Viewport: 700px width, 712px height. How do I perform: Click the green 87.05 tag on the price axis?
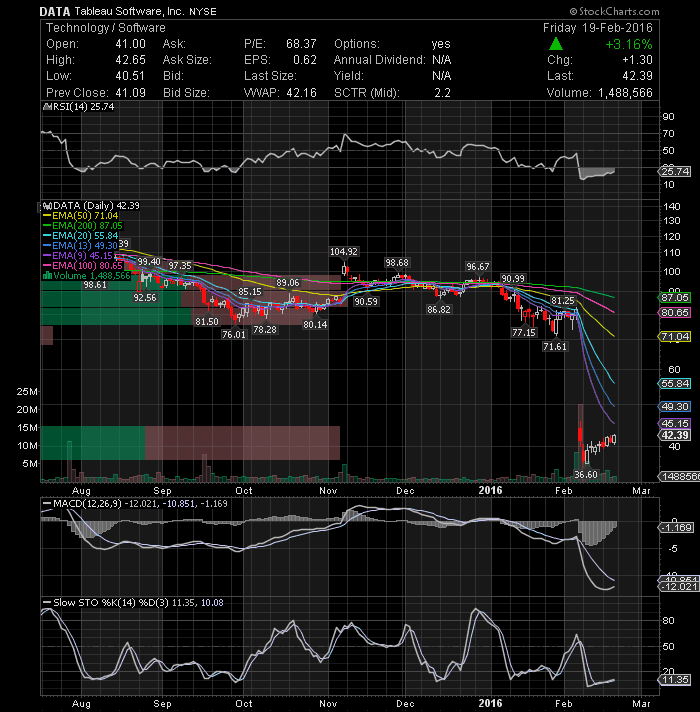tap(675, 297)
